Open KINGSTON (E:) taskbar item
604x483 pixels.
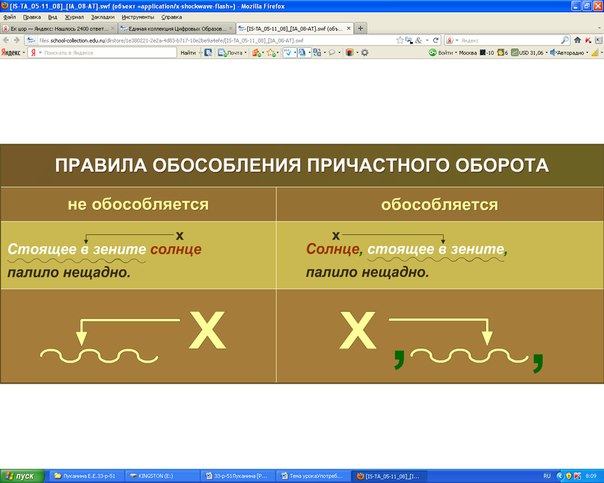tap(160, 476)
